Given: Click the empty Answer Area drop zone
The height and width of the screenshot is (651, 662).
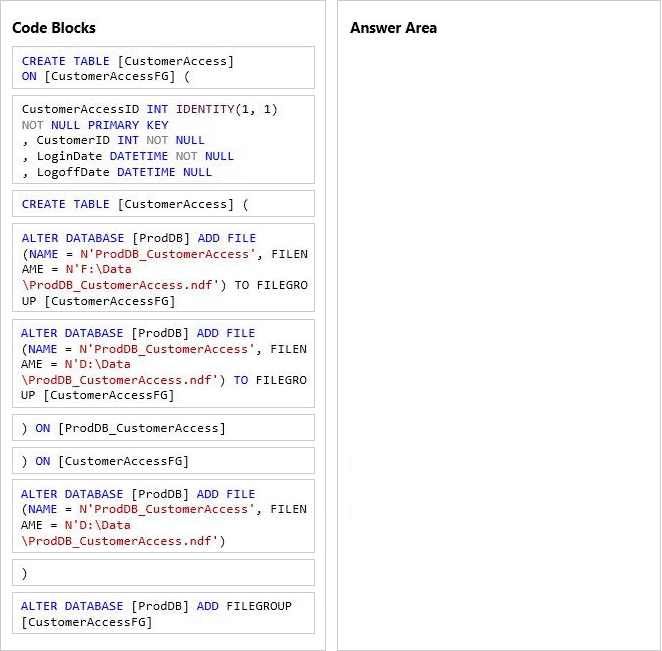Looking at the screenshot, I should 498,340.
